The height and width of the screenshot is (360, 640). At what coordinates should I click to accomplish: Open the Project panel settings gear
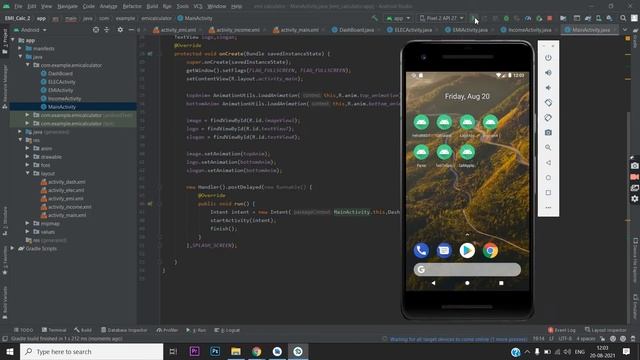pos(120,30)
